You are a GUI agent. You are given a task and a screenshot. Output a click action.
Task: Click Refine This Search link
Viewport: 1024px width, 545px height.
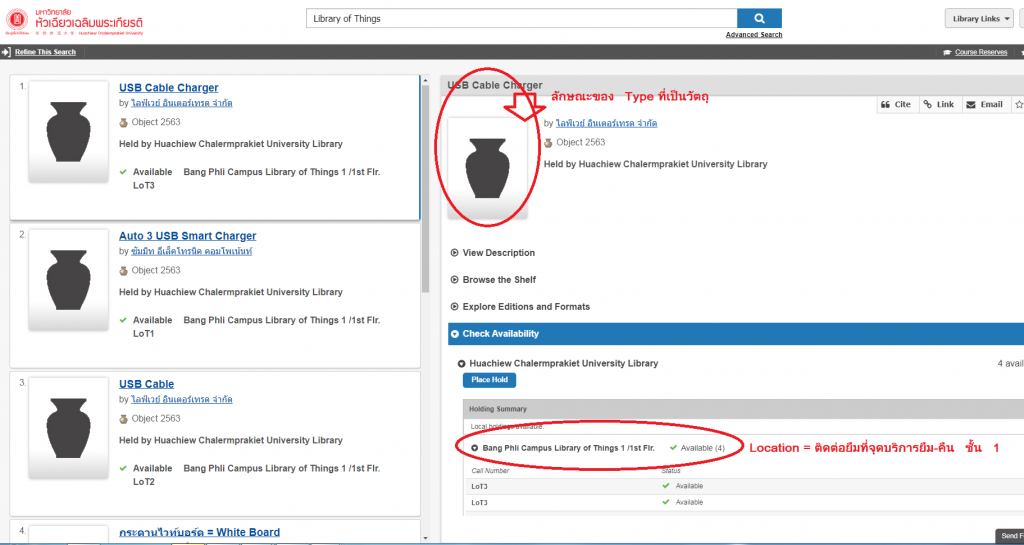tap(45, 52)
